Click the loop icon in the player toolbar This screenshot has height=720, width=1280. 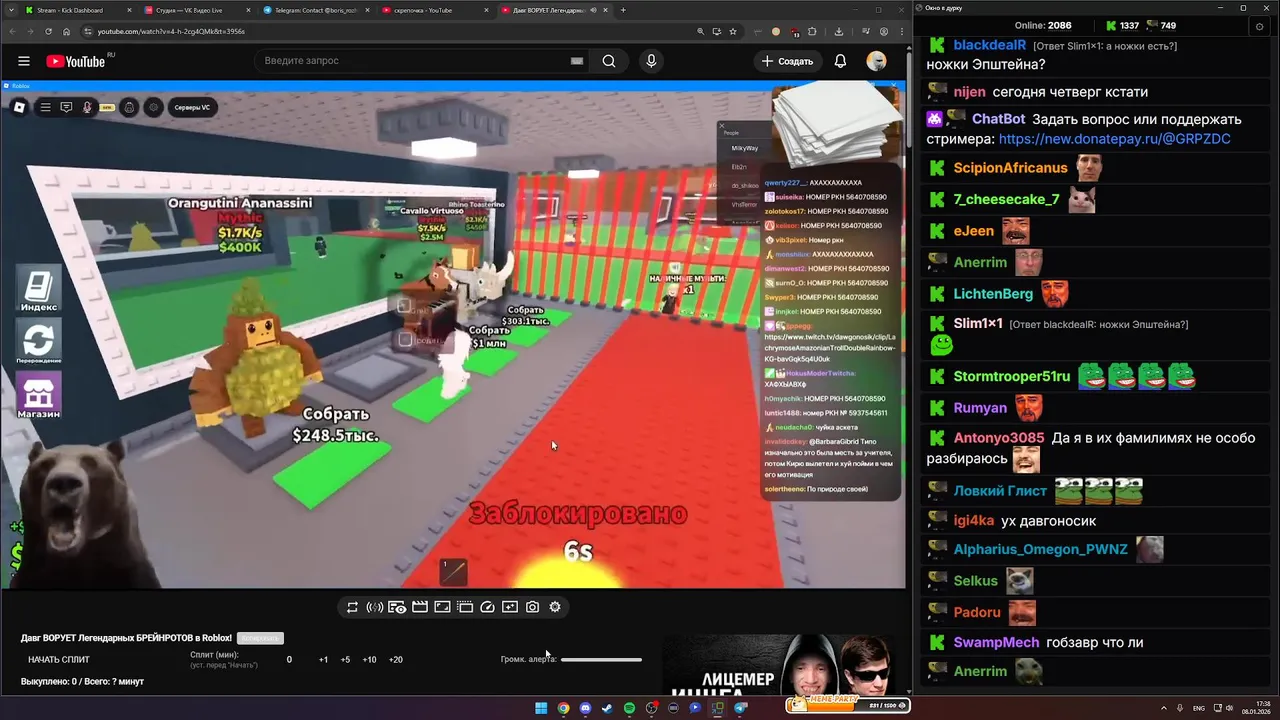352,607
